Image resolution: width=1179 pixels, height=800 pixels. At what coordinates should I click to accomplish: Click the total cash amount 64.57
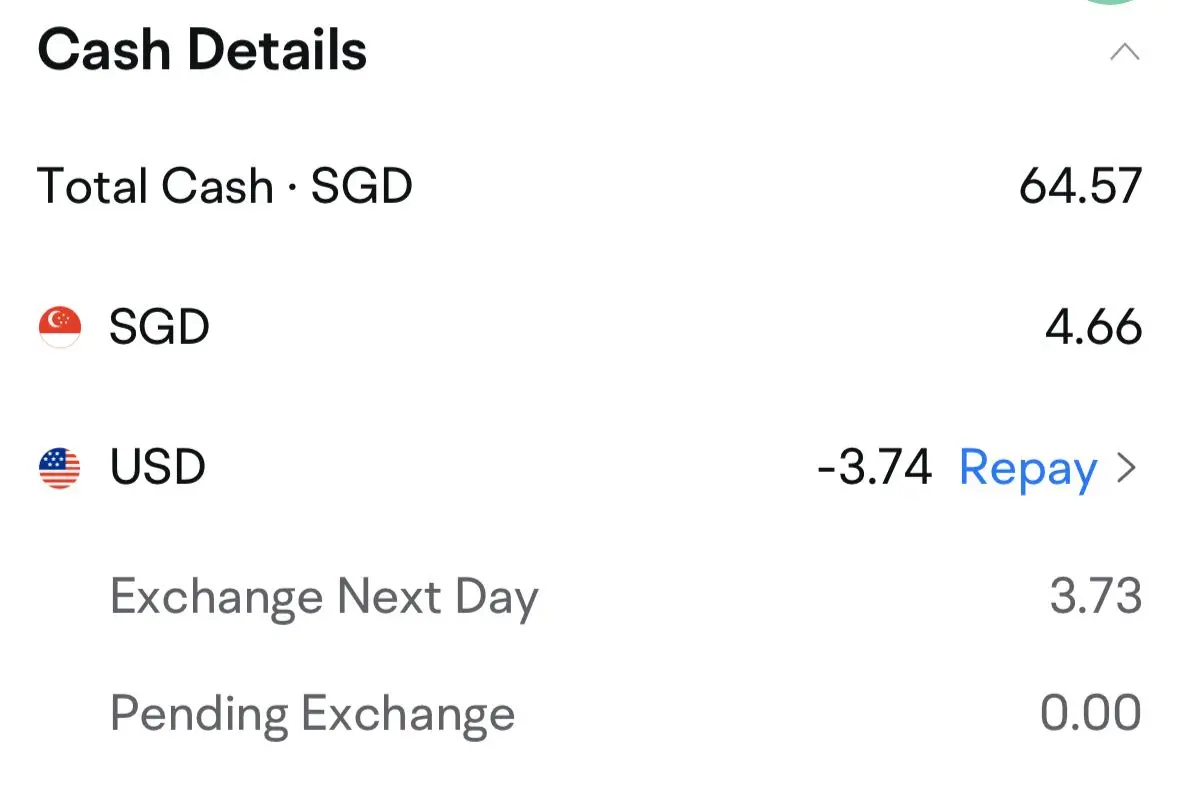click(x=1080, y=187)
